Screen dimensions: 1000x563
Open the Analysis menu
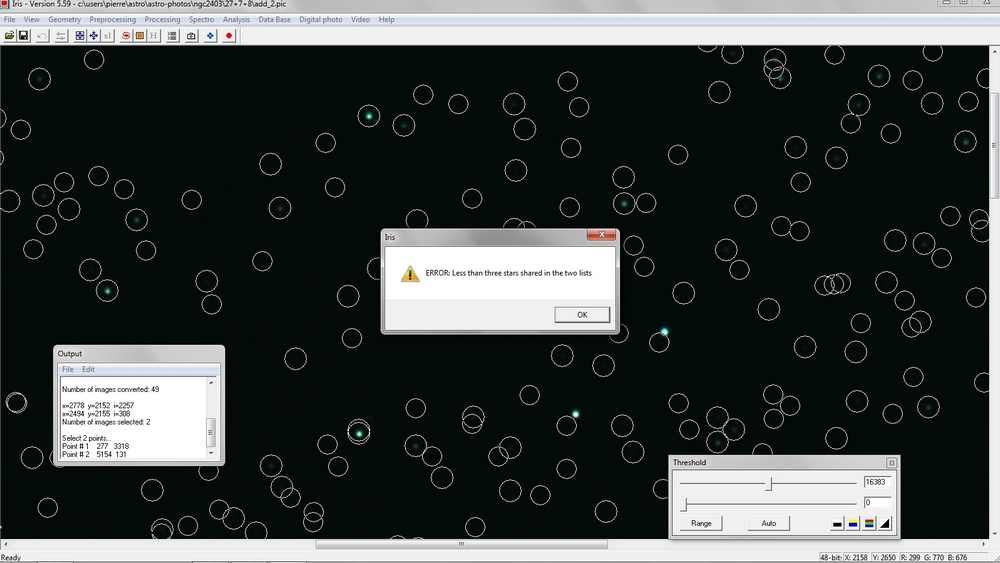click(x=236, y=20)
